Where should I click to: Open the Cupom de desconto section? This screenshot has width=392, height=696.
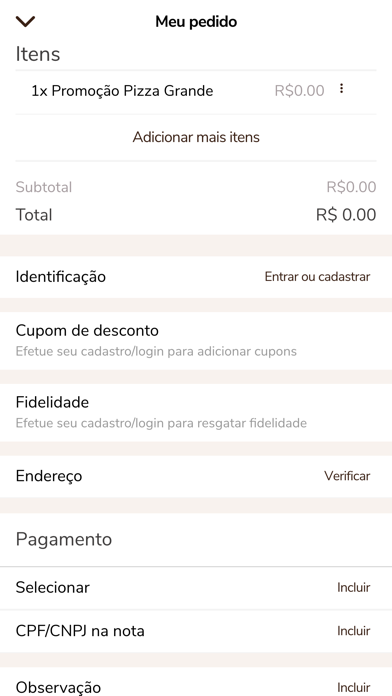coord(196,340)
